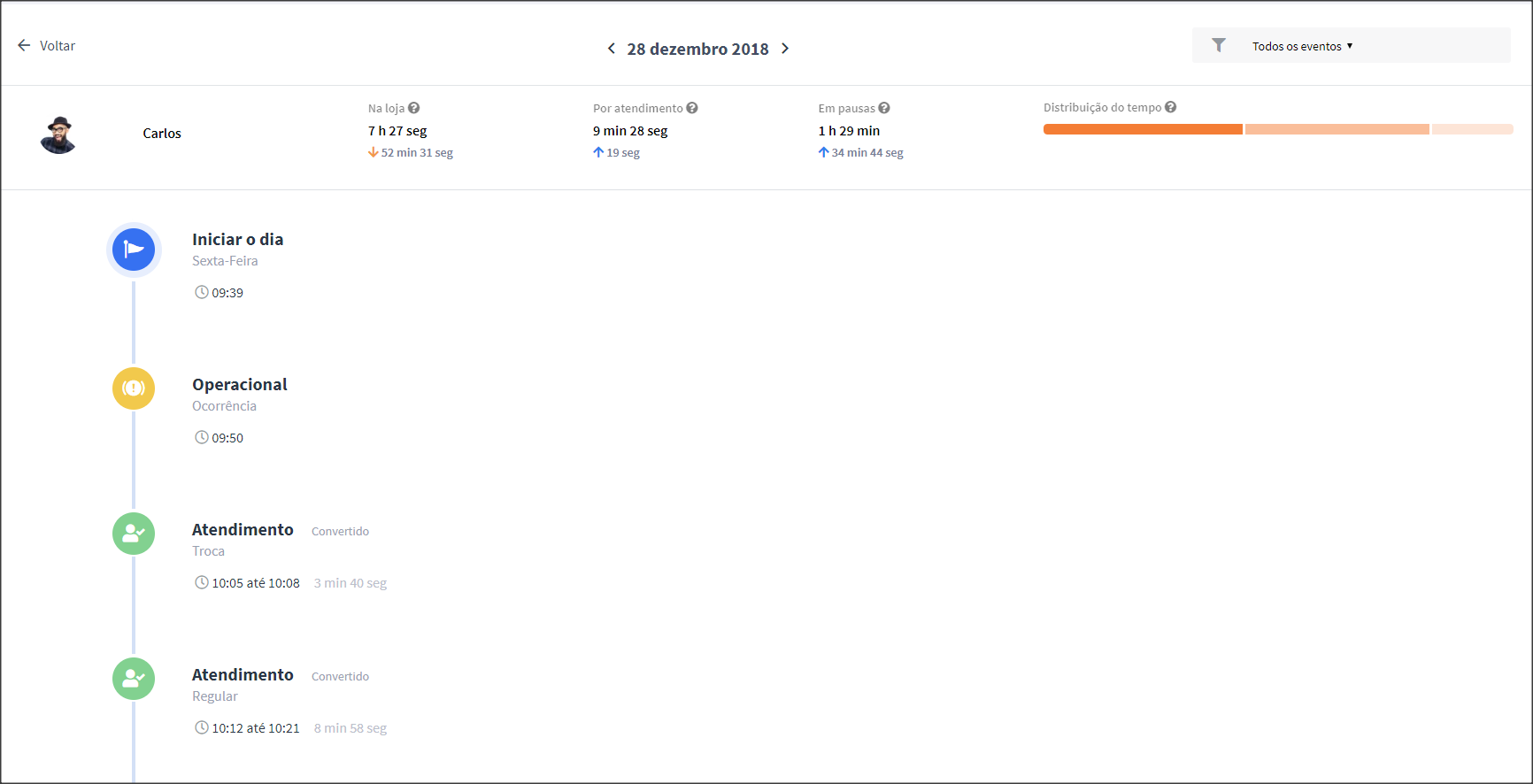Image resolution: width=1533 pixels, height=784 pixels.
Task: Click the Voltar text link
Action: pyautogui.click(x=58, y=46)
